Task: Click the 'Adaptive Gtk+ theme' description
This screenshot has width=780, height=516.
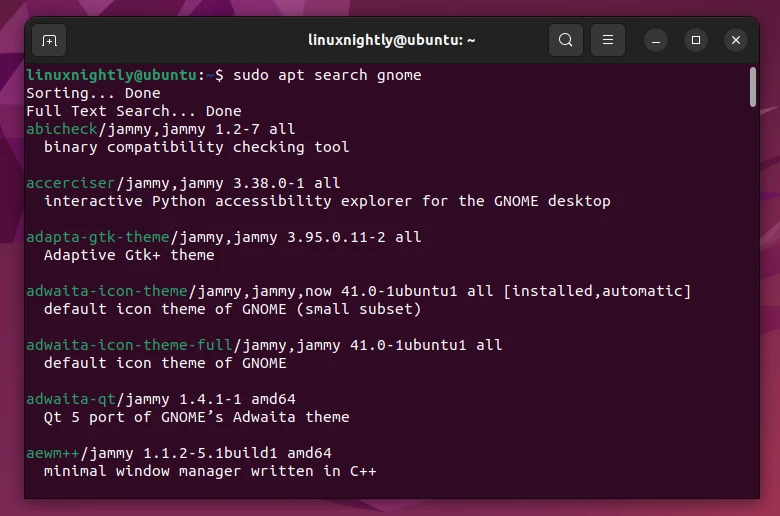Action: [x=129, y=255]
